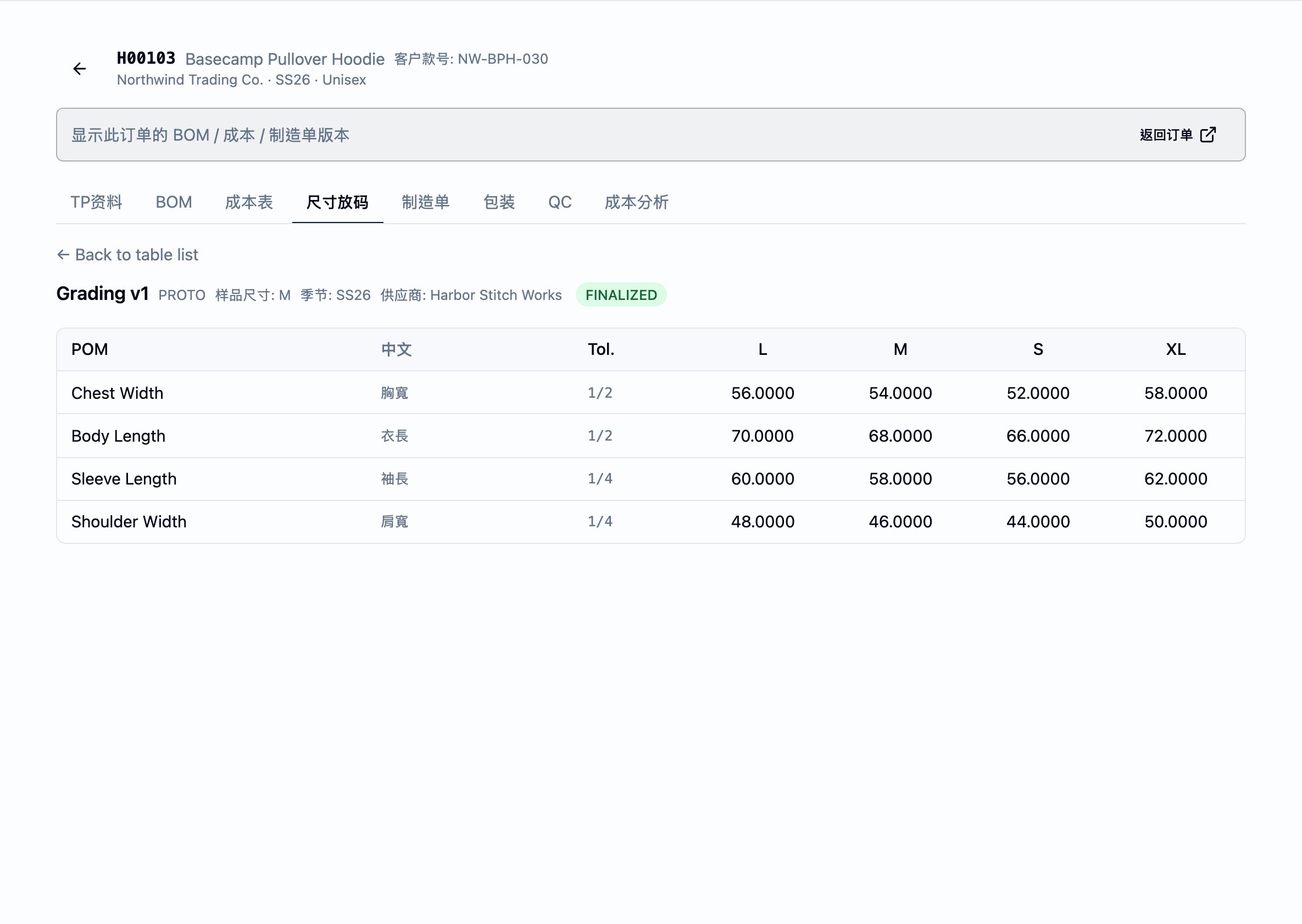Click Body Length S value 66.0000
The height and width of the screenshot is (924, 1302).
click(x=1038, y=436)
